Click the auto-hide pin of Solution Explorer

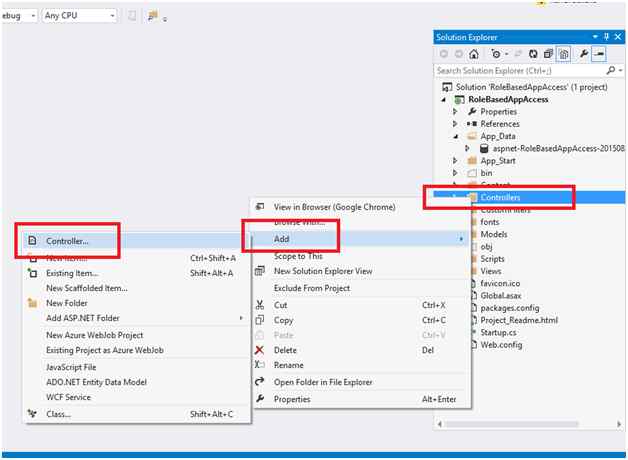pyautogui.click(x=606, y=37)
